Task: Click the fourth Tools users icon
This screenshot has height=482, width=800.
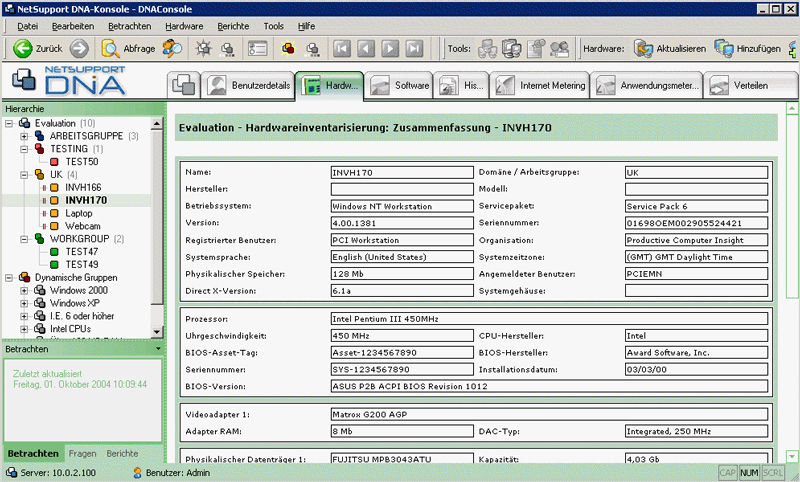Action: point(560,48)
